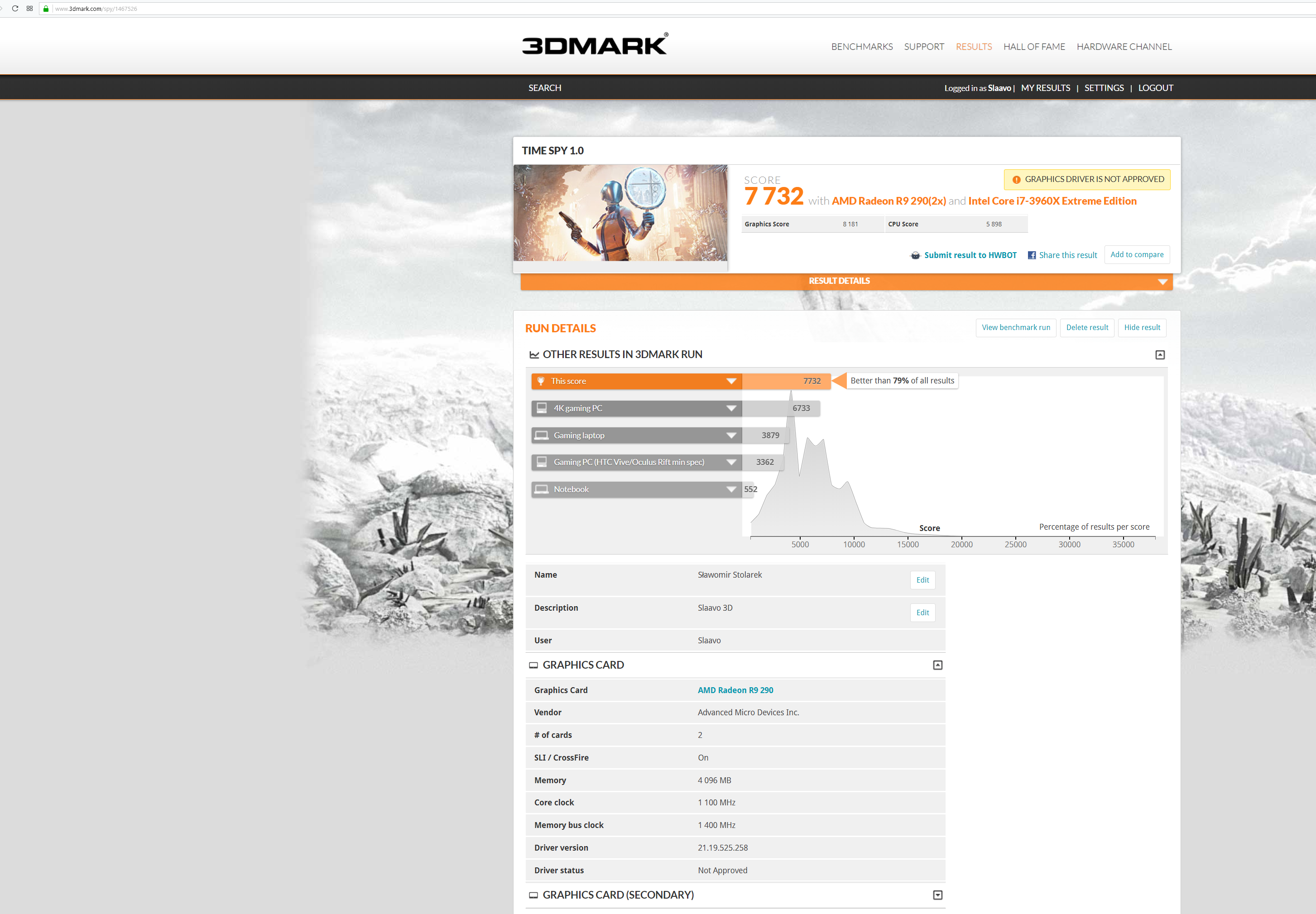Click the This score 7732 bar
Image resolution: width=1316 pixels, height=914 pixels.
(786, 382)
